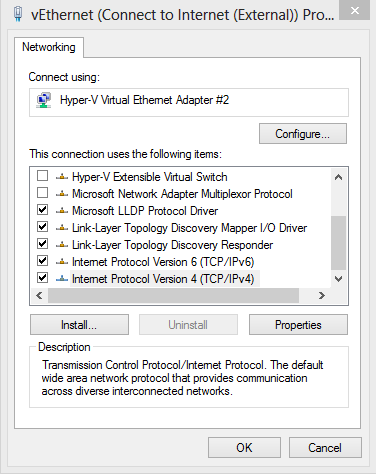
Task: Click 'This connection uses the following items:' label
Action: pos(125,154)
